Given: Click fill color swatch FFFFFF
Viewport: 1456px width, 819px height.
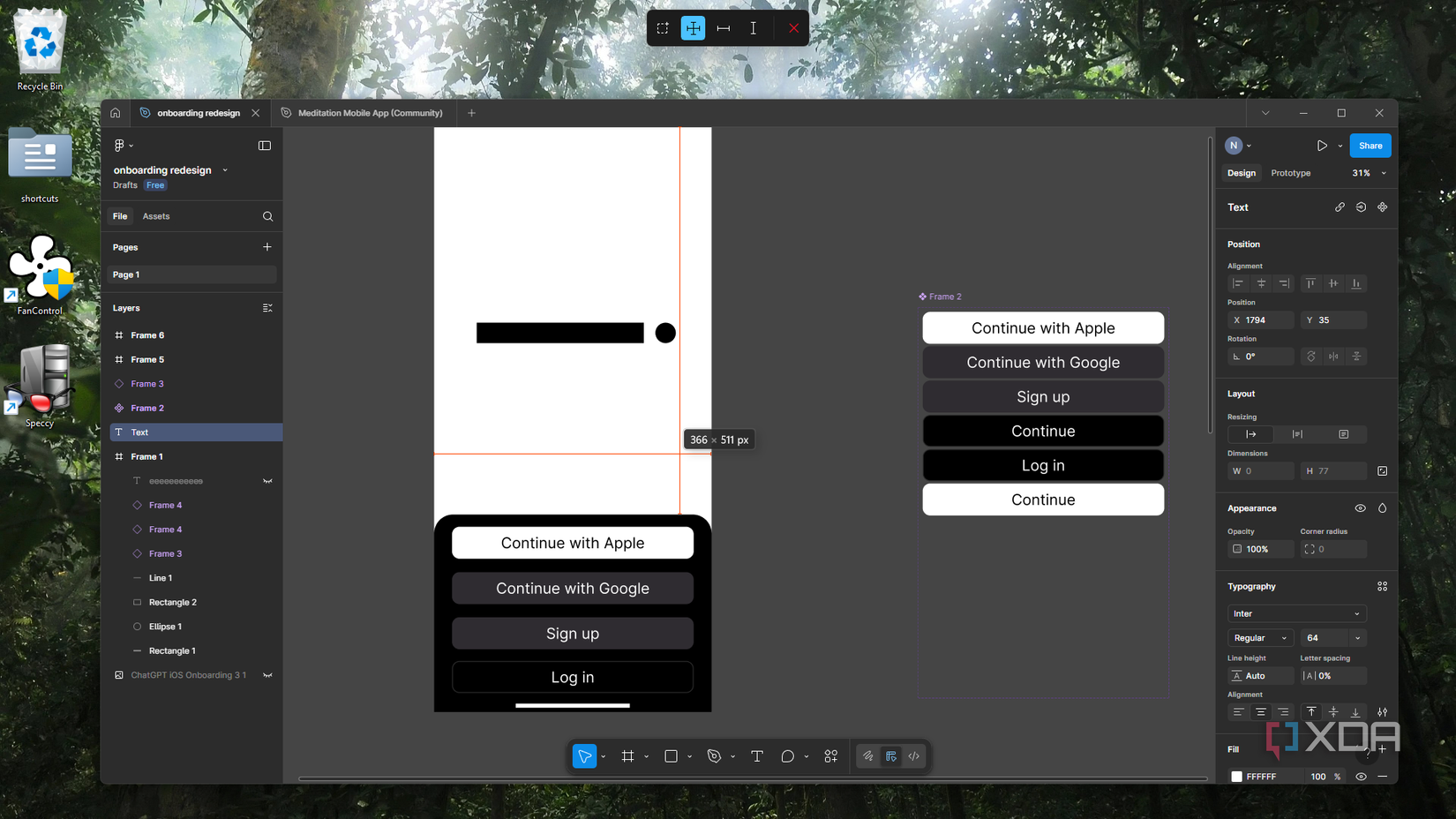Looking at the screenshot, I should pyautogui.click(x=1236, y=777).
